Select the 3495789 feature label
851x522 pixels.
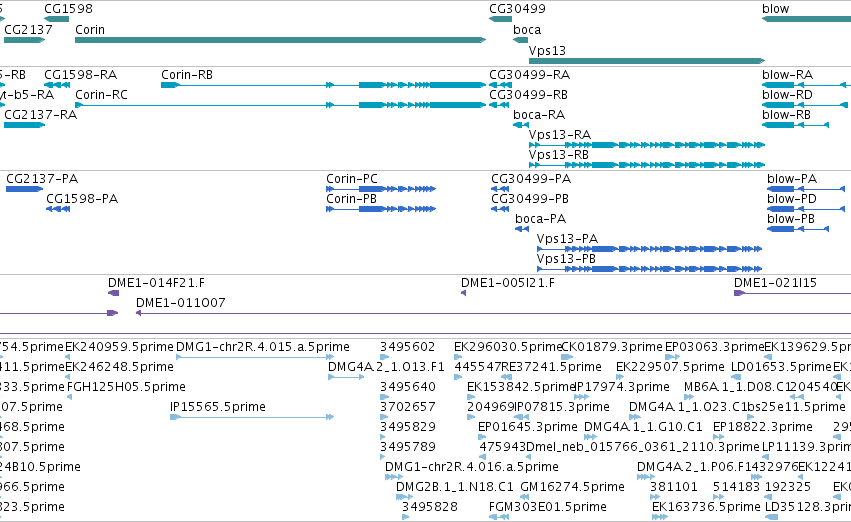click(408, 447)
